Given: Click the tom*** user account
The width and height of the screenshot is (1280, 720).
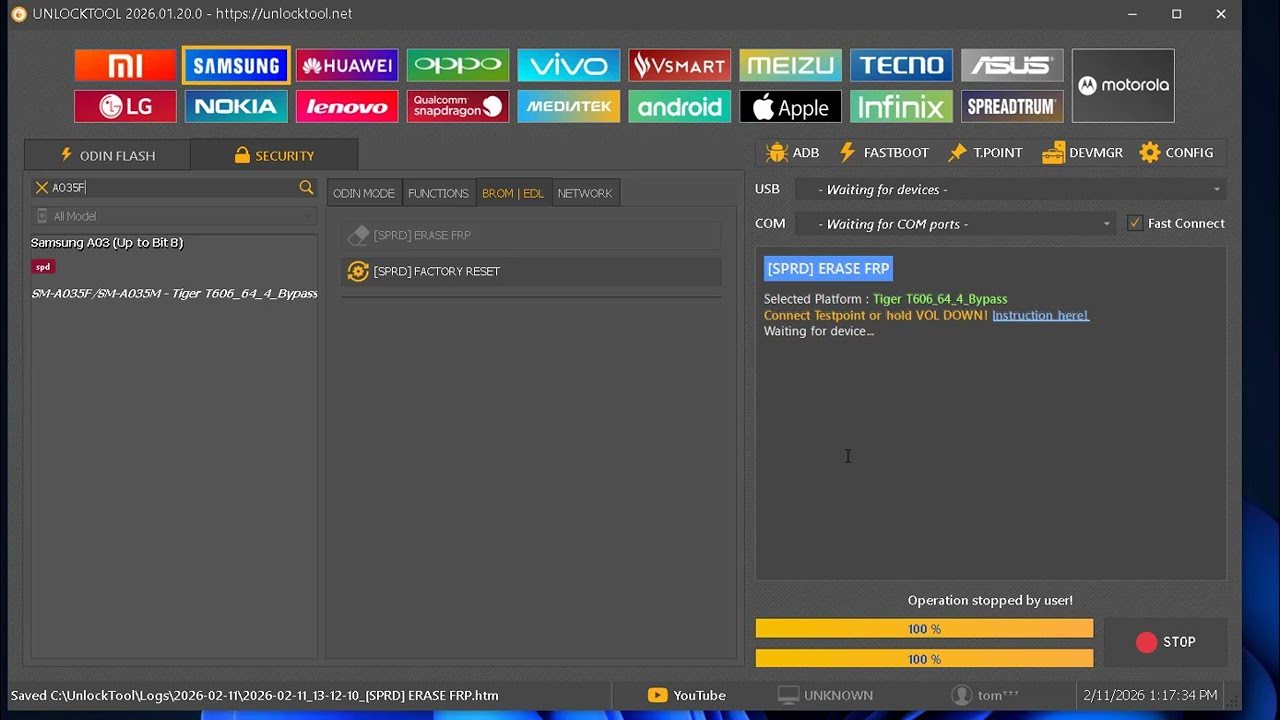Looking at the screenshot, I should tap(986, 695).
